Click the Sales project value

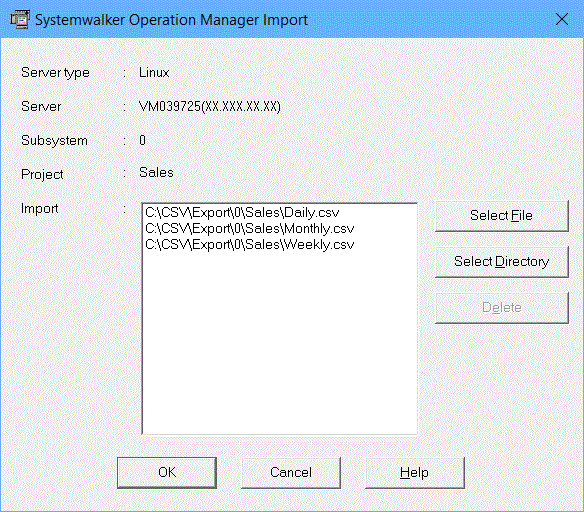156,172
